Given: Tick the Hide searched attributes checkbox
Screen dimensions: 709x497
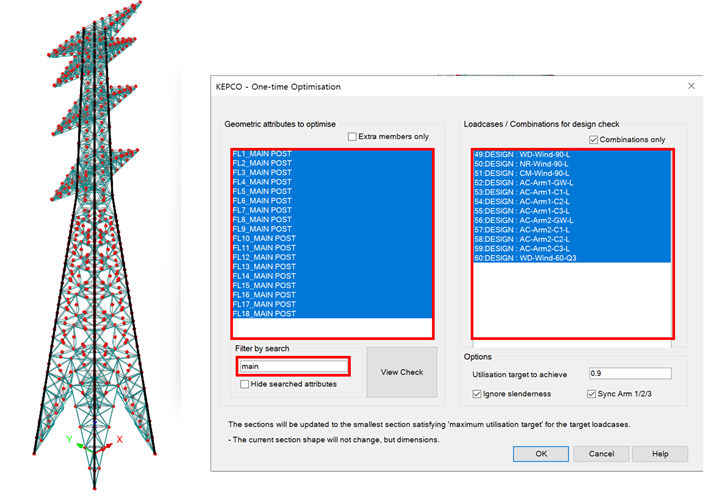Looking at the screenshot, I should click(x=245, y=384).
